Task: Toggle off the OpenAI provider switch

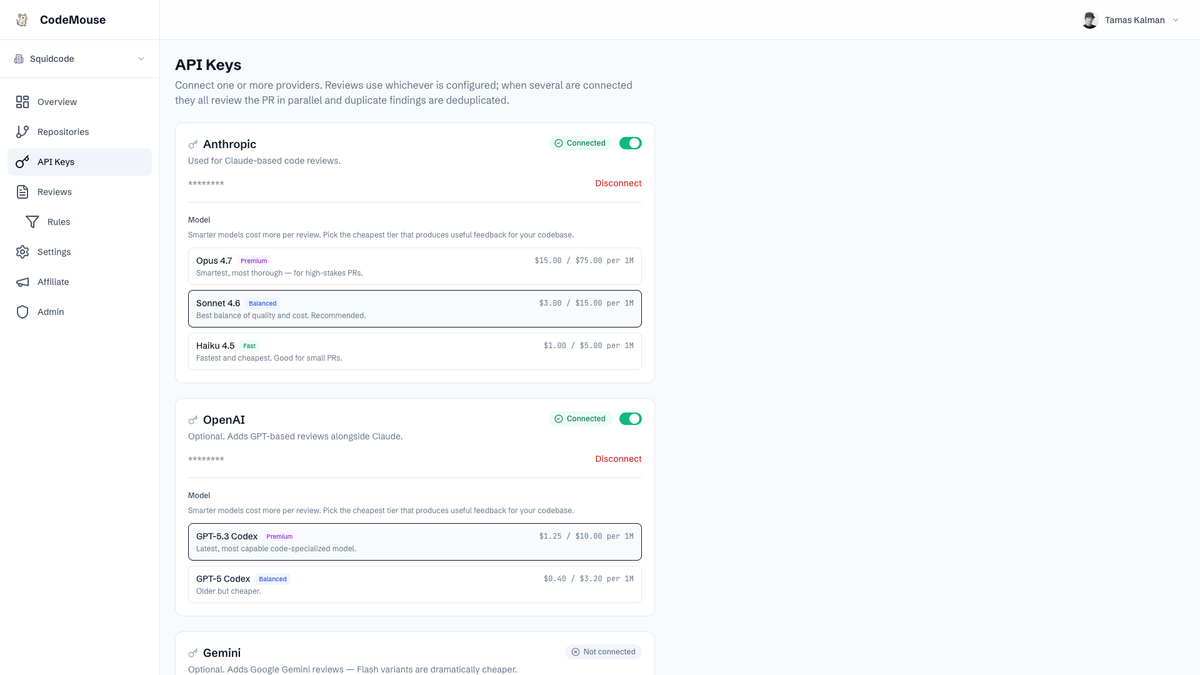Action: (630, 419)
